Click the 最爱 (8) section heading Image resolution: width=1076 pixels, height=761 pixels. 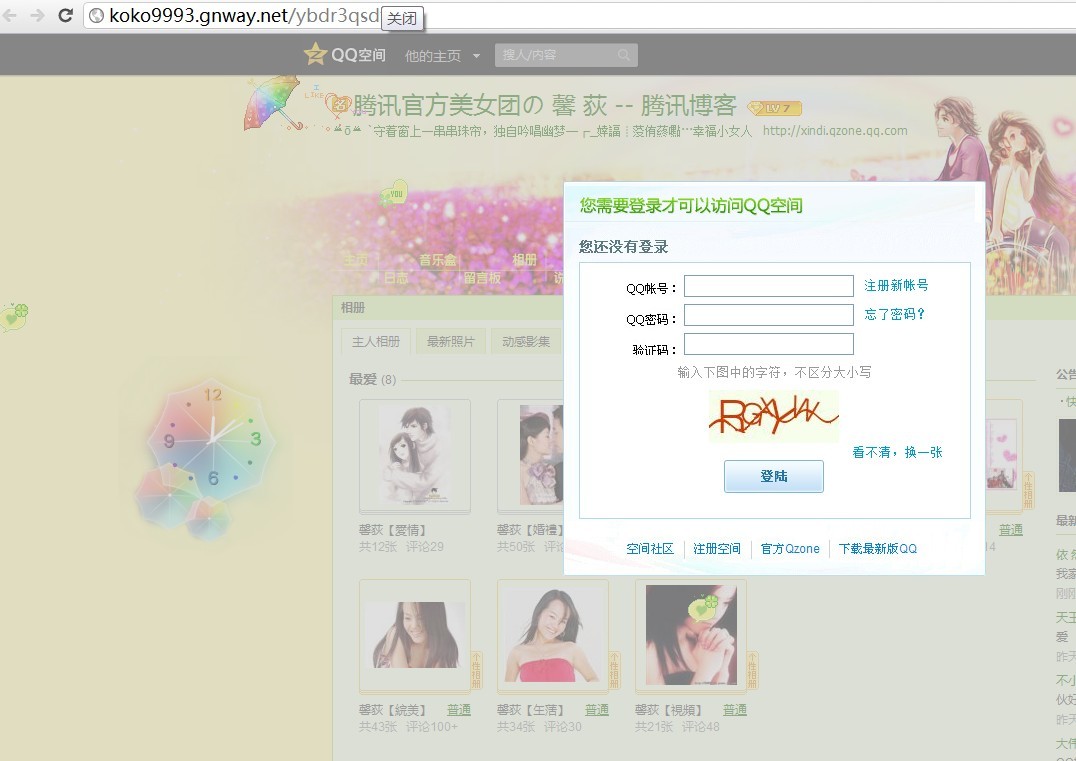tap(373, 379)
